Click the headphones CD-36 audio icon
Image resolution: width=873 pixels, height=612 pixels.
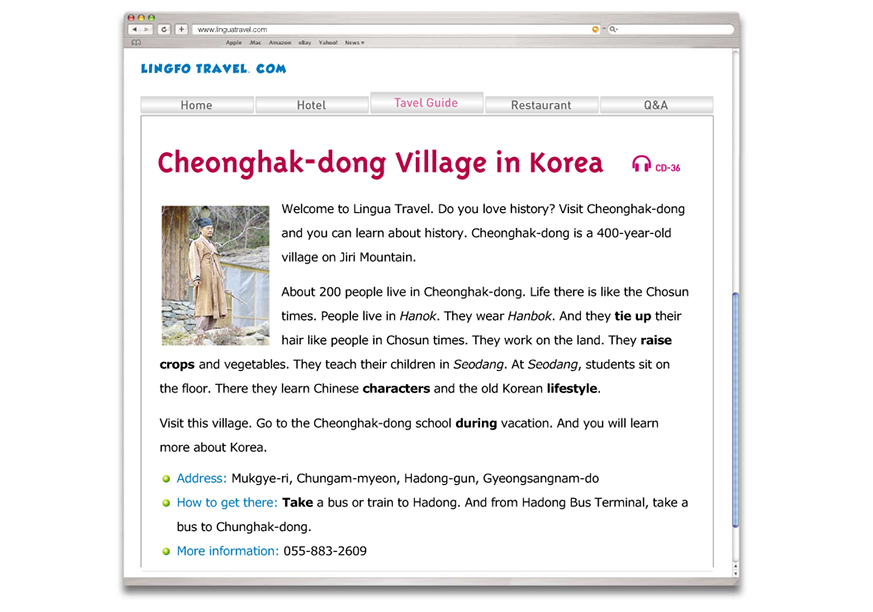pyautogui.click(x=641, y=165)
